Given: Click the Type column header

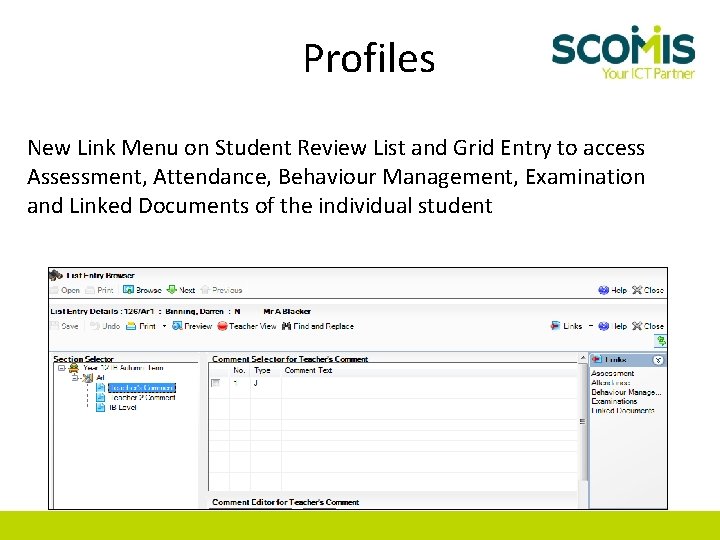Looking at the screenshot, I should [x=263, y=370].
